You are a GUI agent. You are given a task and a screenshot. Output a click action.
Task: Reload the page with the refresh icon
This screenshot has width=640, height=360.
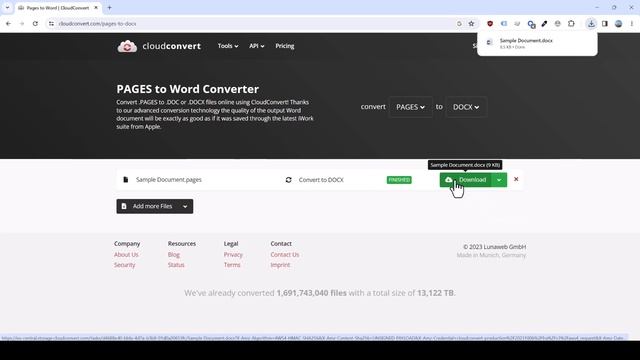[x=35, y=24]
